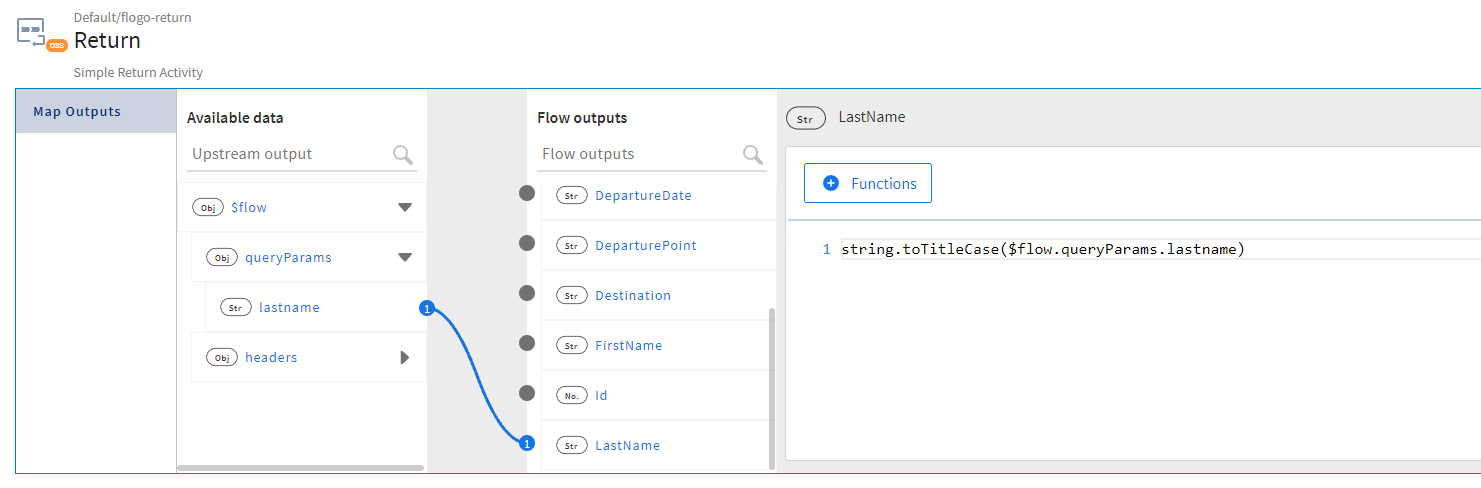The width and height of the screenshot is (1481, 488).
Task: Click the search magnifier in Available data
Action: 403,154
